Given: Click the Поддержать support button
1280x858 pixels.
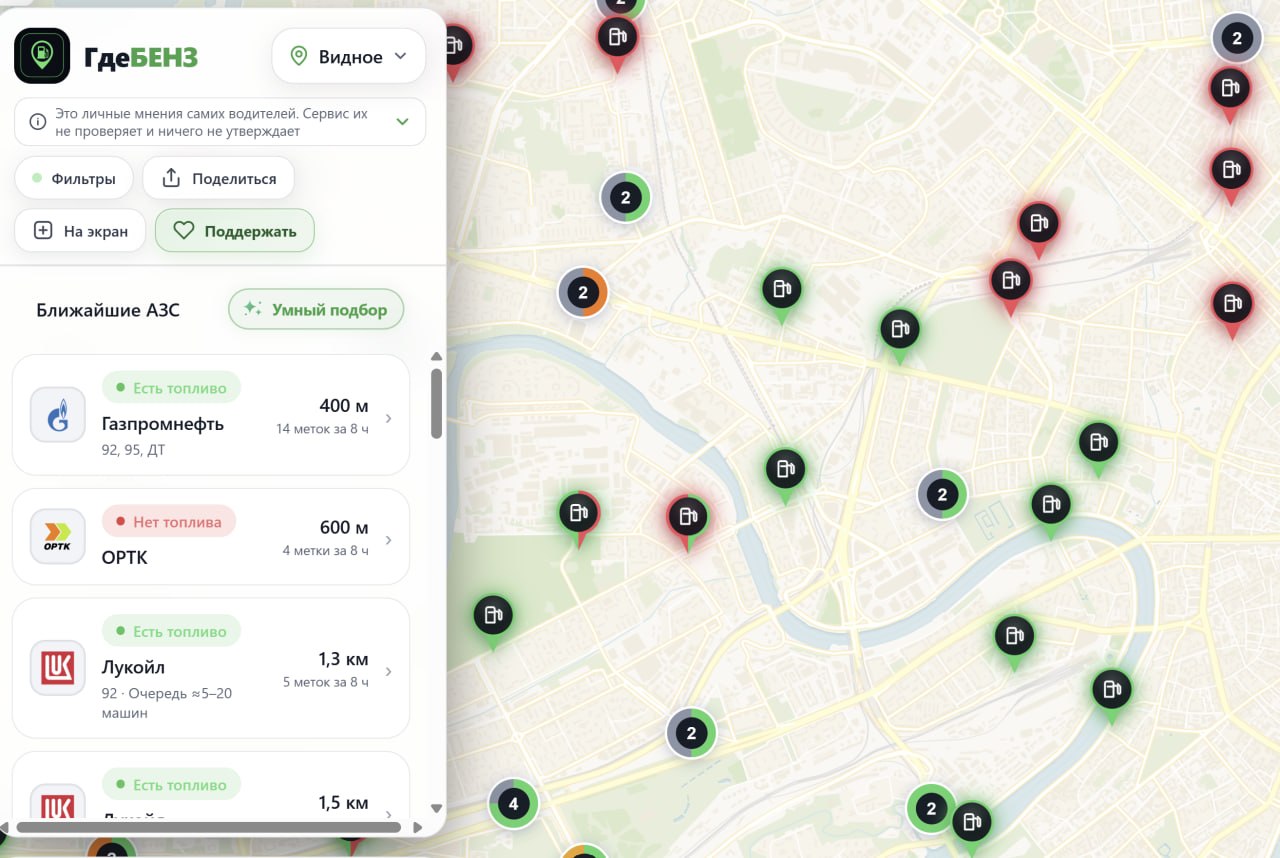Looking at the screenshot, I should pyautogui.click(x=235, y=231).
